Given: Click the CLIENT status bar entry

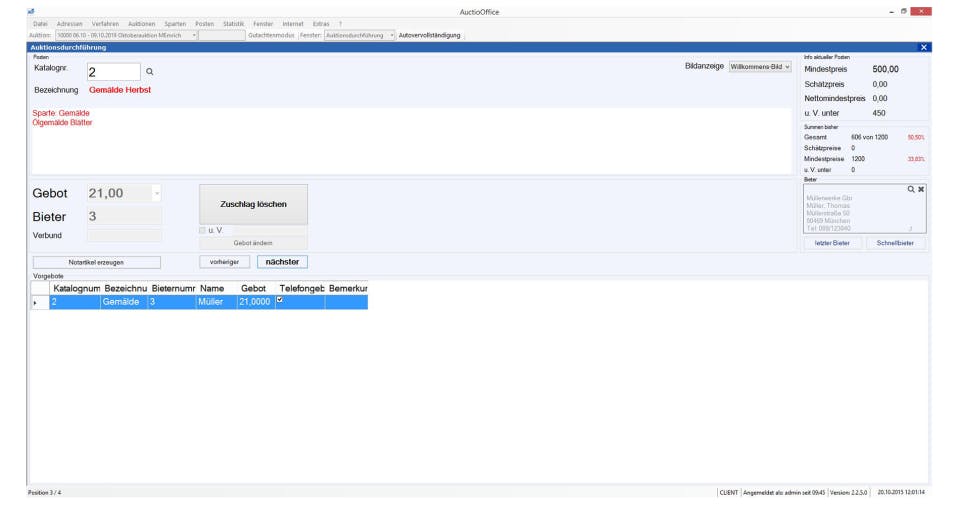Looking at the screenshot, I should [x=729, y=493].
